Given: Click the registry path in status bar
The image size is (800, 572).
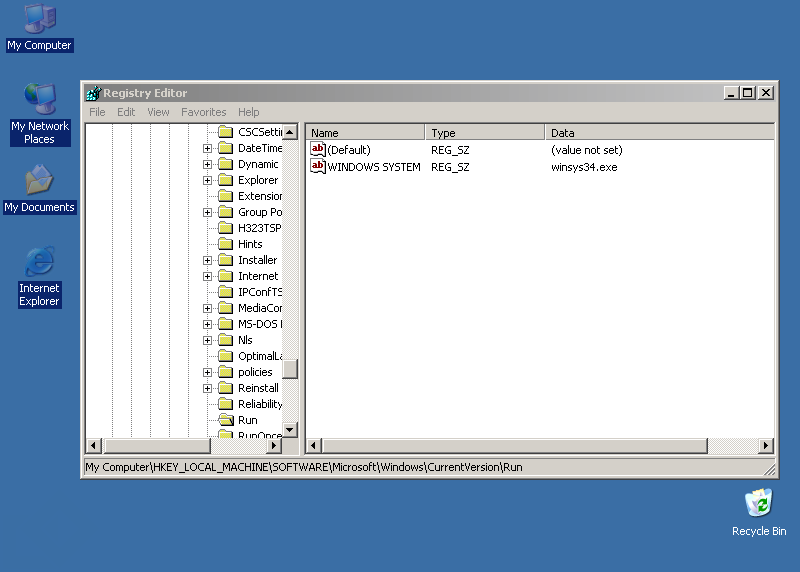Looking at the screenshot, I should point(304,467).
